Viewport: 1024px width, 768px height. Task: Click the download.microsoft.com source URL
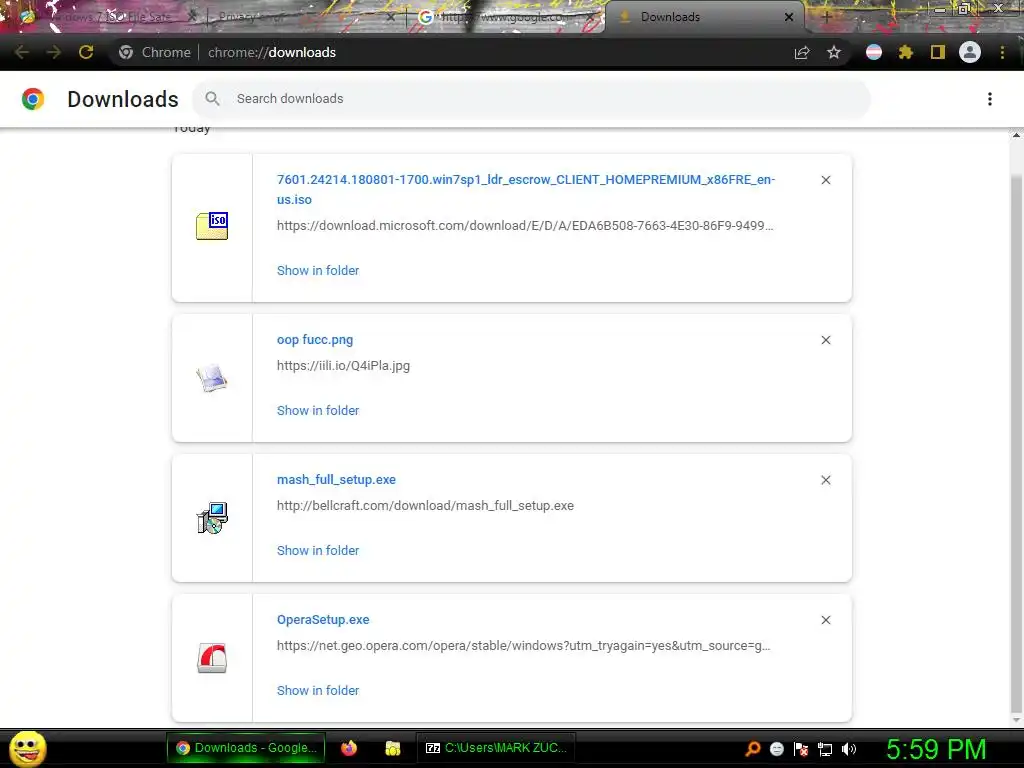pyautogui.click(x=525, y=226)
